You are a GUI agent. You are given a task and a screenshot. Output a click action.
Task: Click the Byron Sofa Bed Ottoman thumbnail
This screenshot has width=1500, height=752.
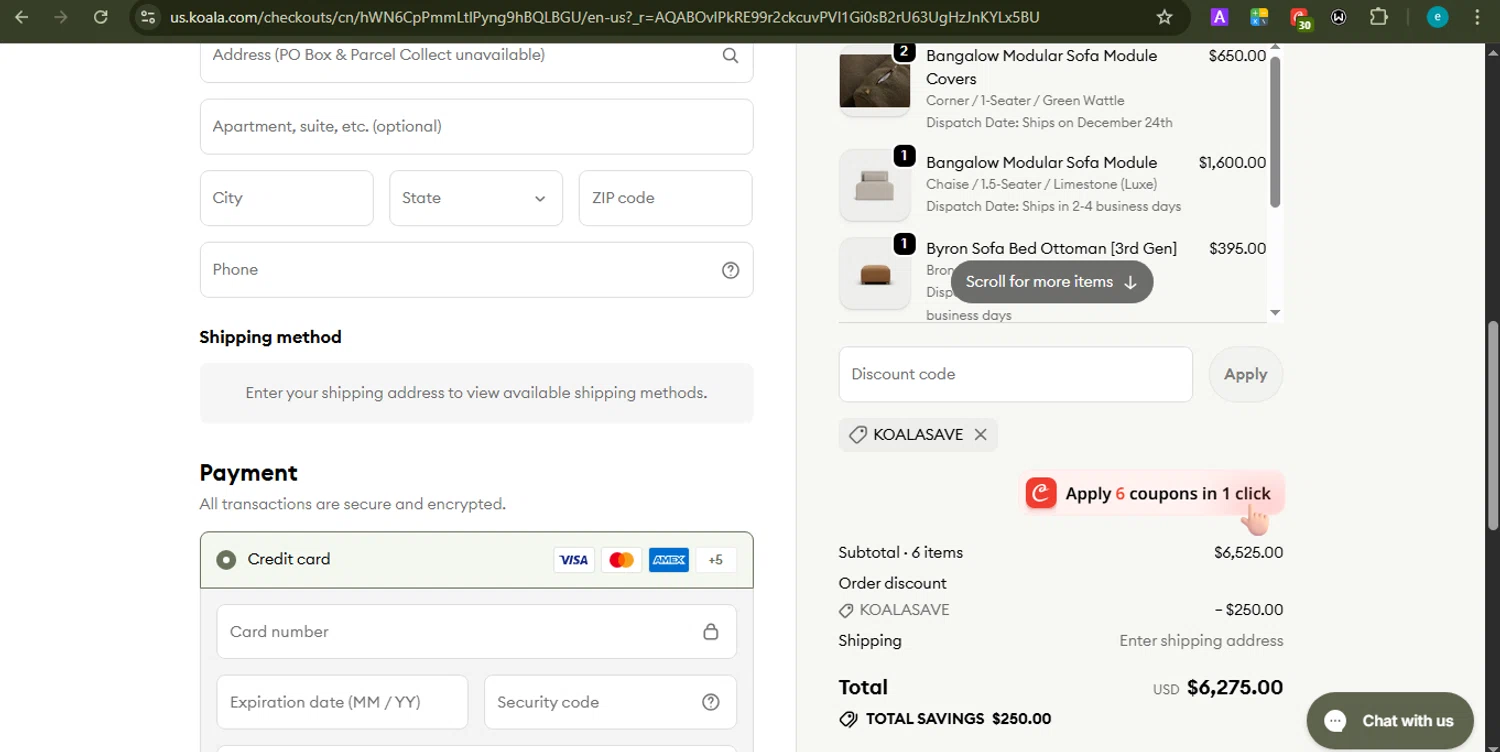point(875,273)
